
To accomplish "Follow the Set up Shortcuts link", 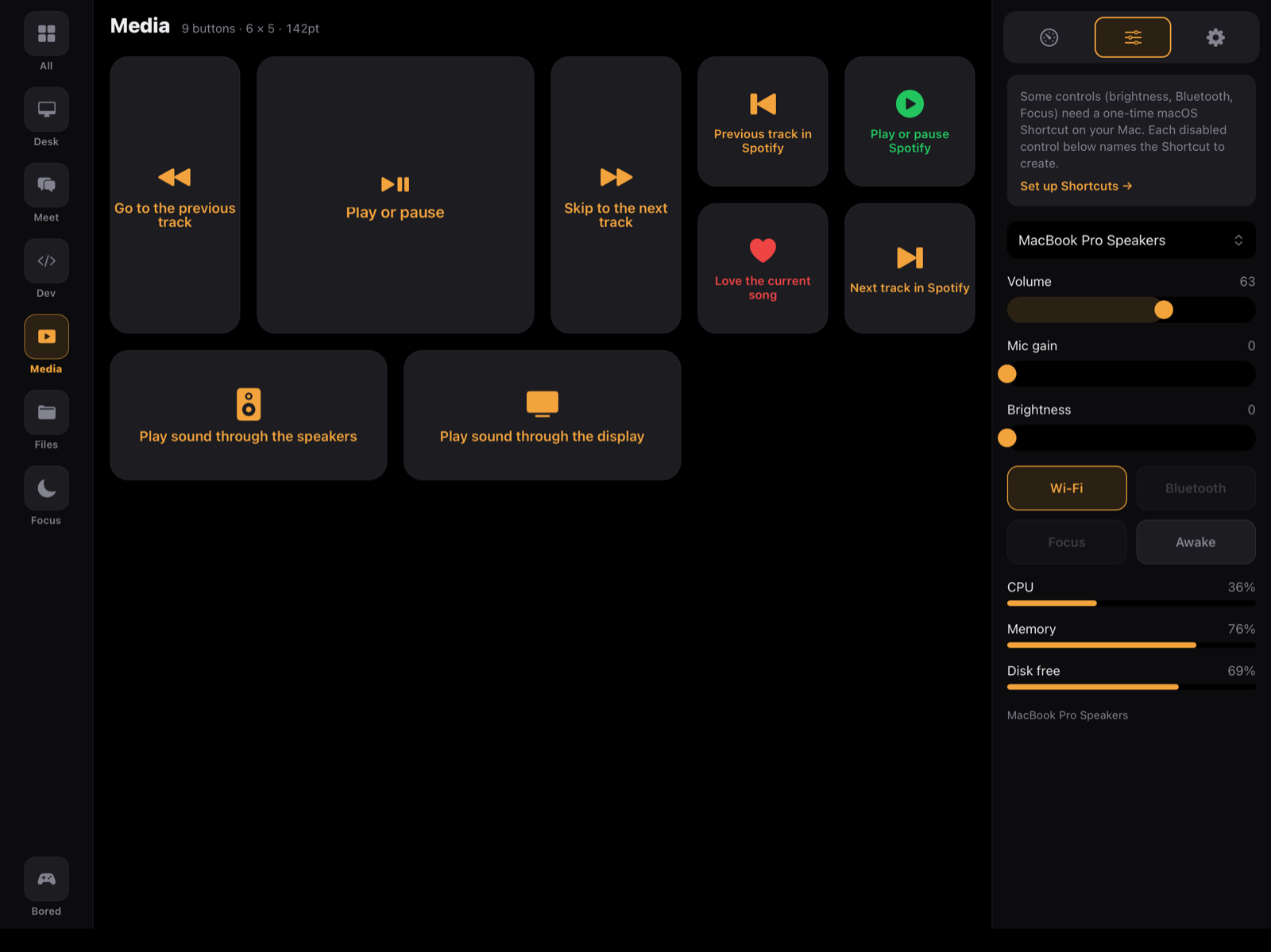I will coord(1076,186).
